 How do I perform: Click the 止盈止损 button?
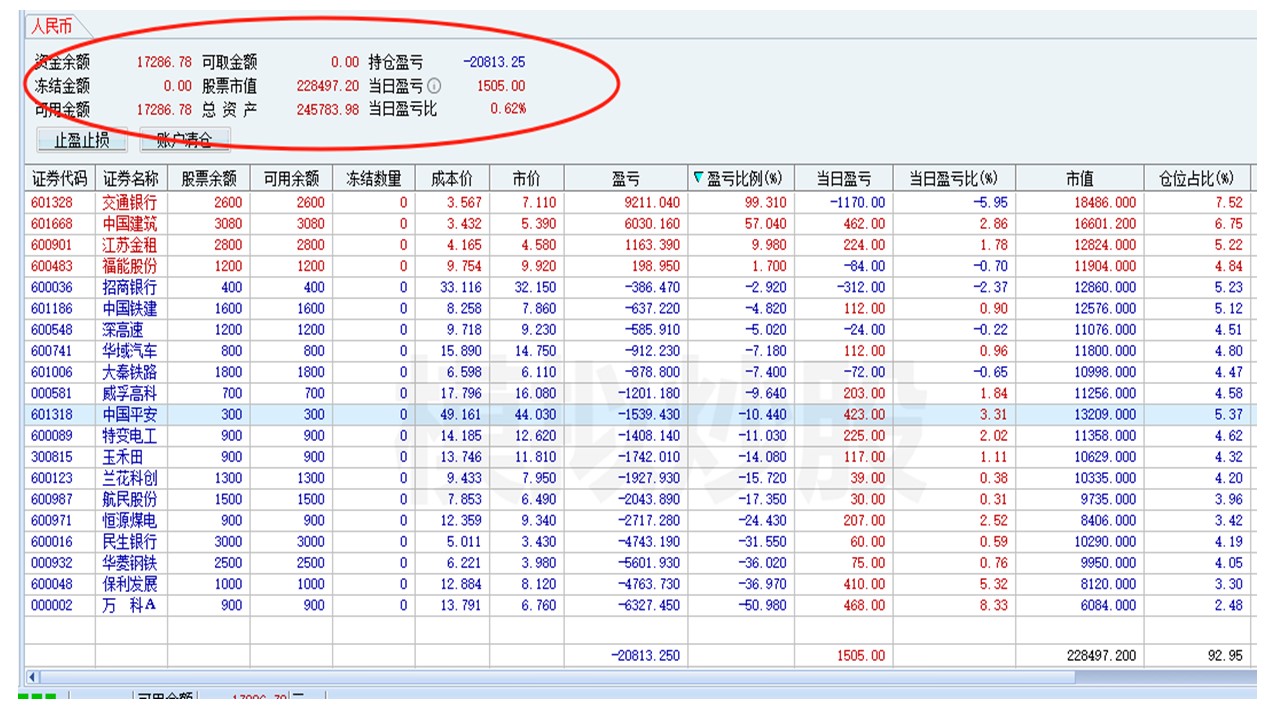tap(82, 140)
